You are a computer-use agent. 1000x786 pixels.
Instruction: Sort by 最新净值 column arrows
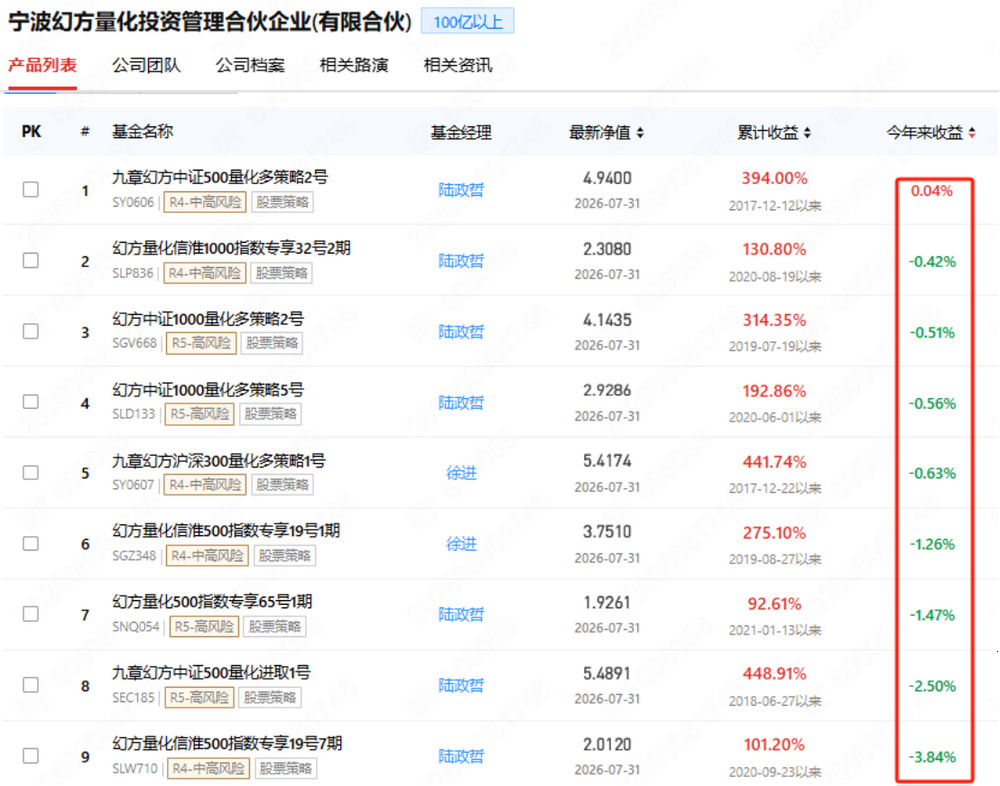[x=640, y=133]
